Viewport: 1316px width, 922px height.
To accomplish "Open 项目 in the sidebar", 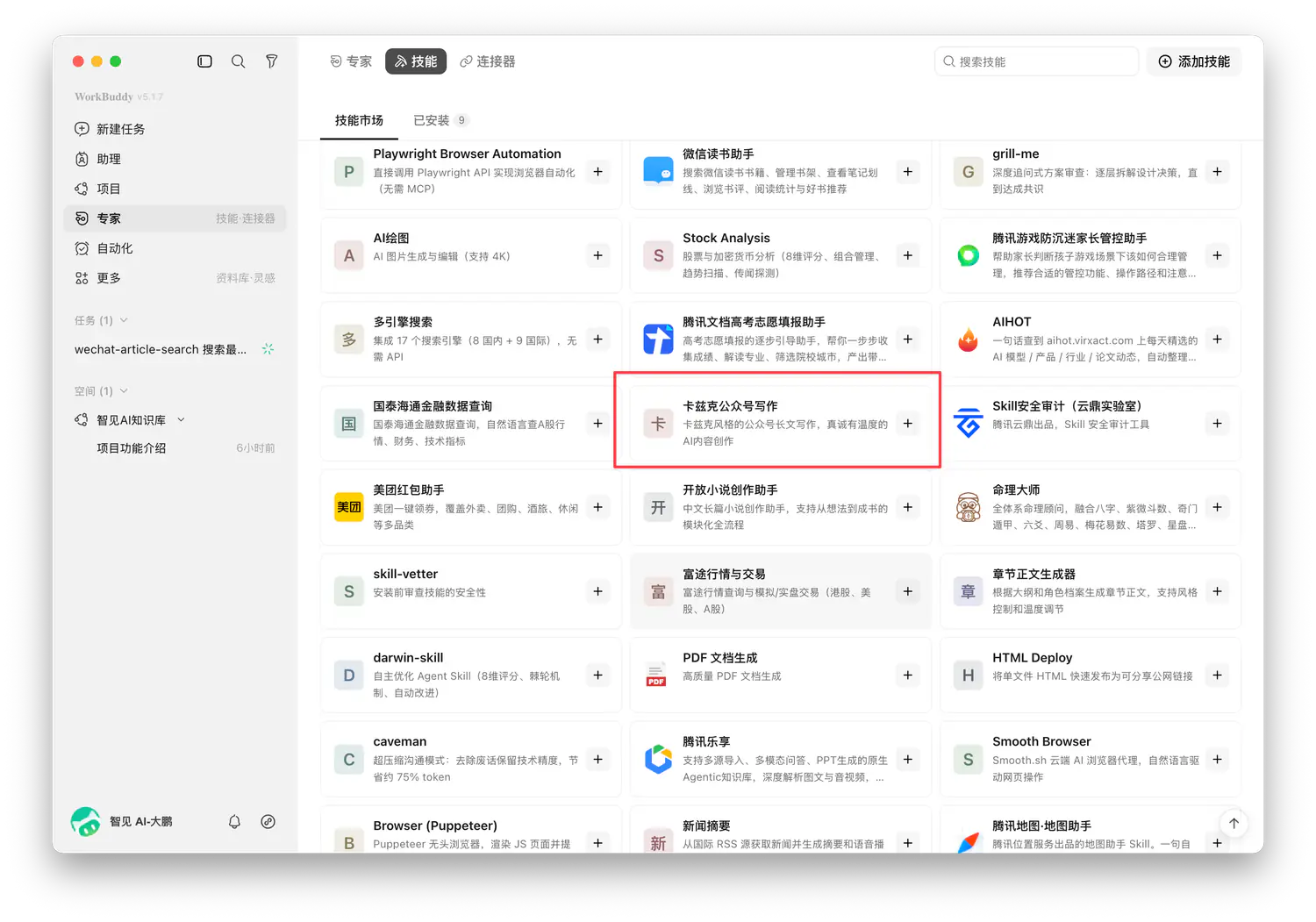I will (175, 189).
